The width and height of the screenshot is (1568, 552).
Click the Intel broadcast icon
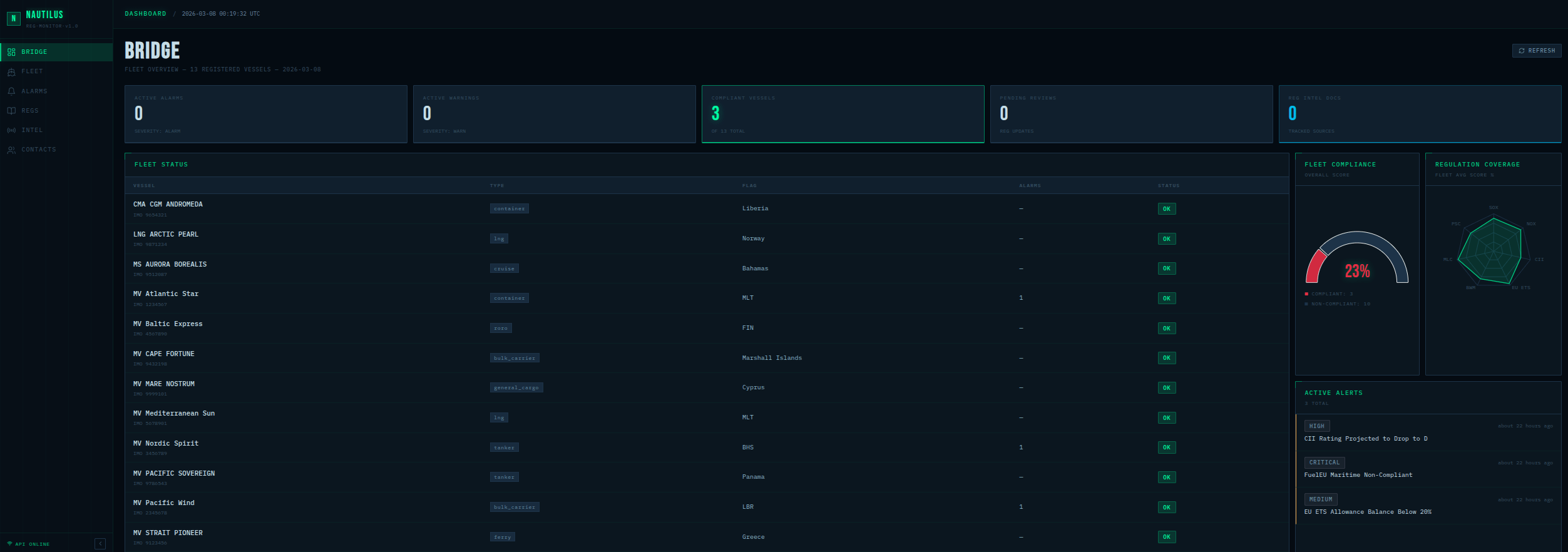click(x=11, y=130)
